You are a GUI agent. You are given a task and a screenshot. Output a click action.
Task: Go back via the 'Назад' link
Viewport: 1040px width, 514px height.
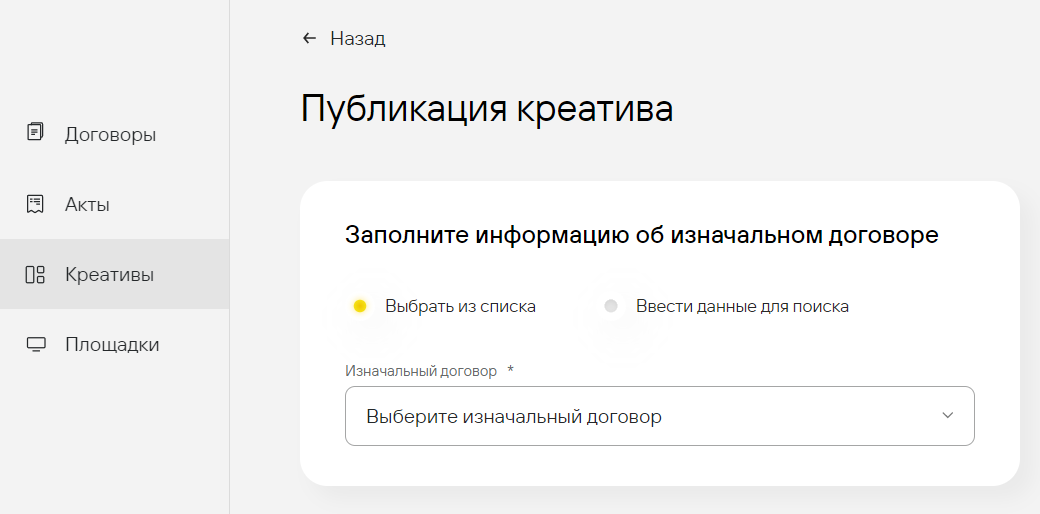pos(357,39)
